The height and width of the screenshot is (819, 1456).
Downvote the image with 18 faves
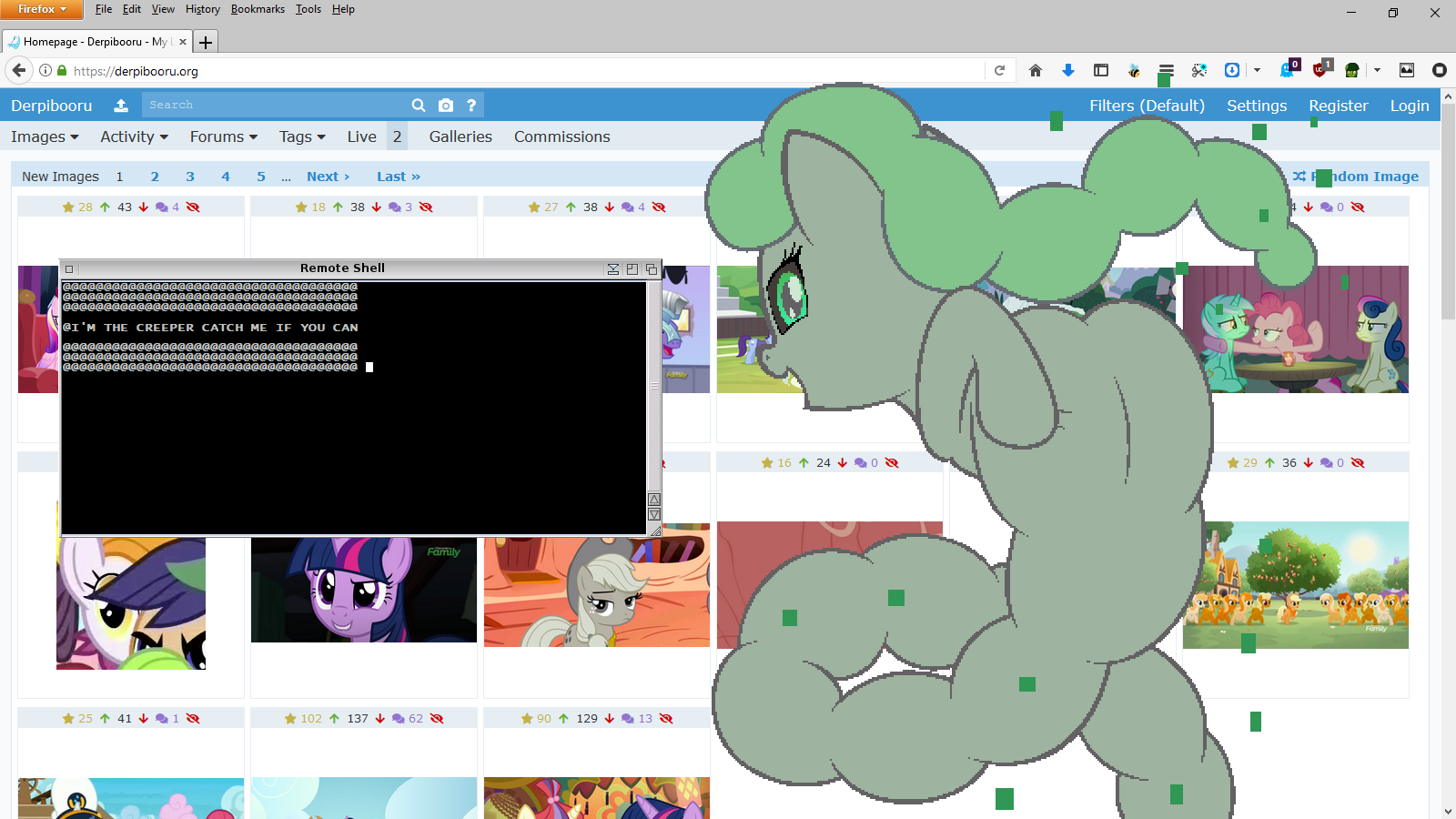pos(377,207)
